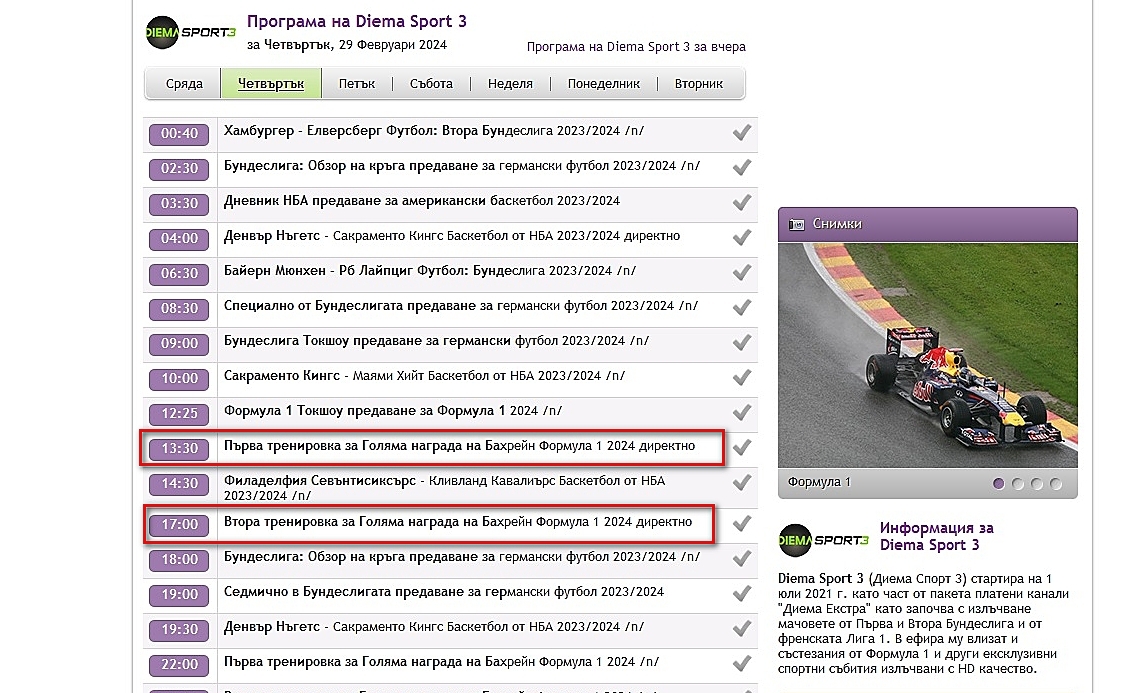1125x693 pixels.
Task: Click the 22:00 time badge
Action: point(179,664)
